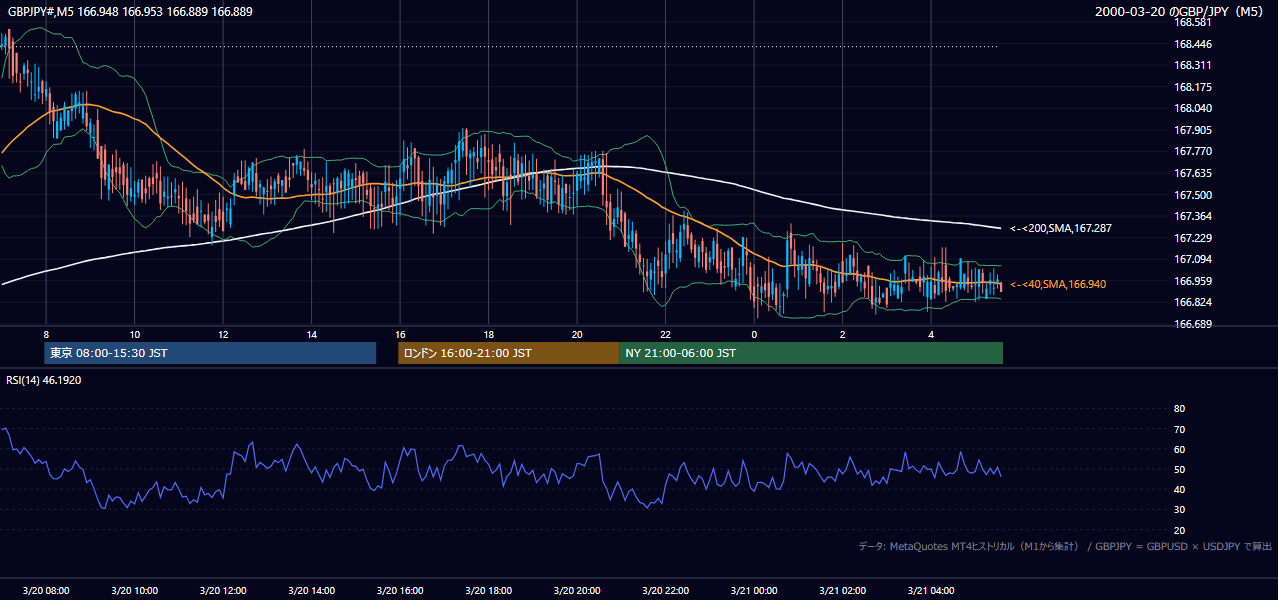Click the price axis value 167.905
Screen dimensions: 1278x600
1193,130
